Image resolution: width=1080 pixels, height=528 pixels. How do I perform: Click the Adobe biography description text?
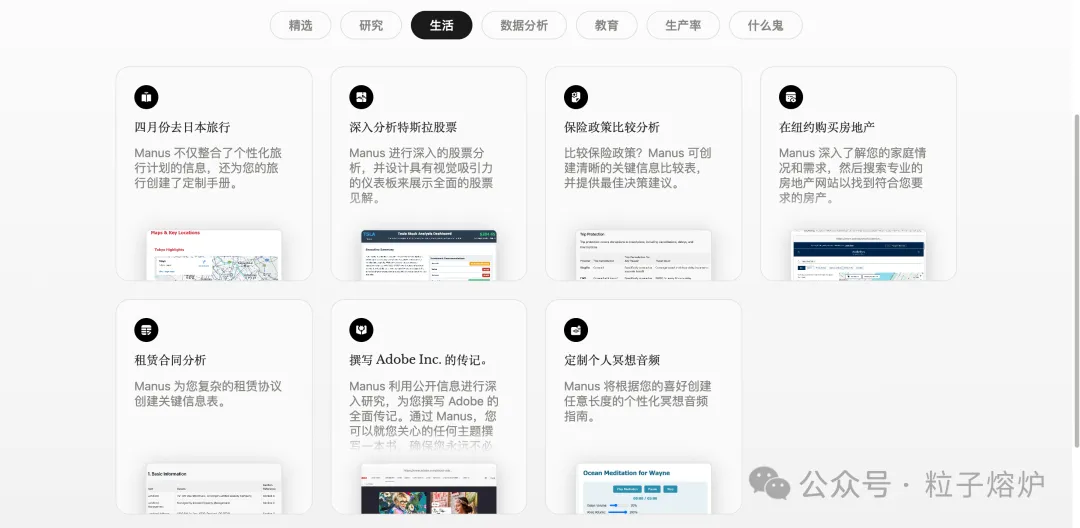[424, 416]
